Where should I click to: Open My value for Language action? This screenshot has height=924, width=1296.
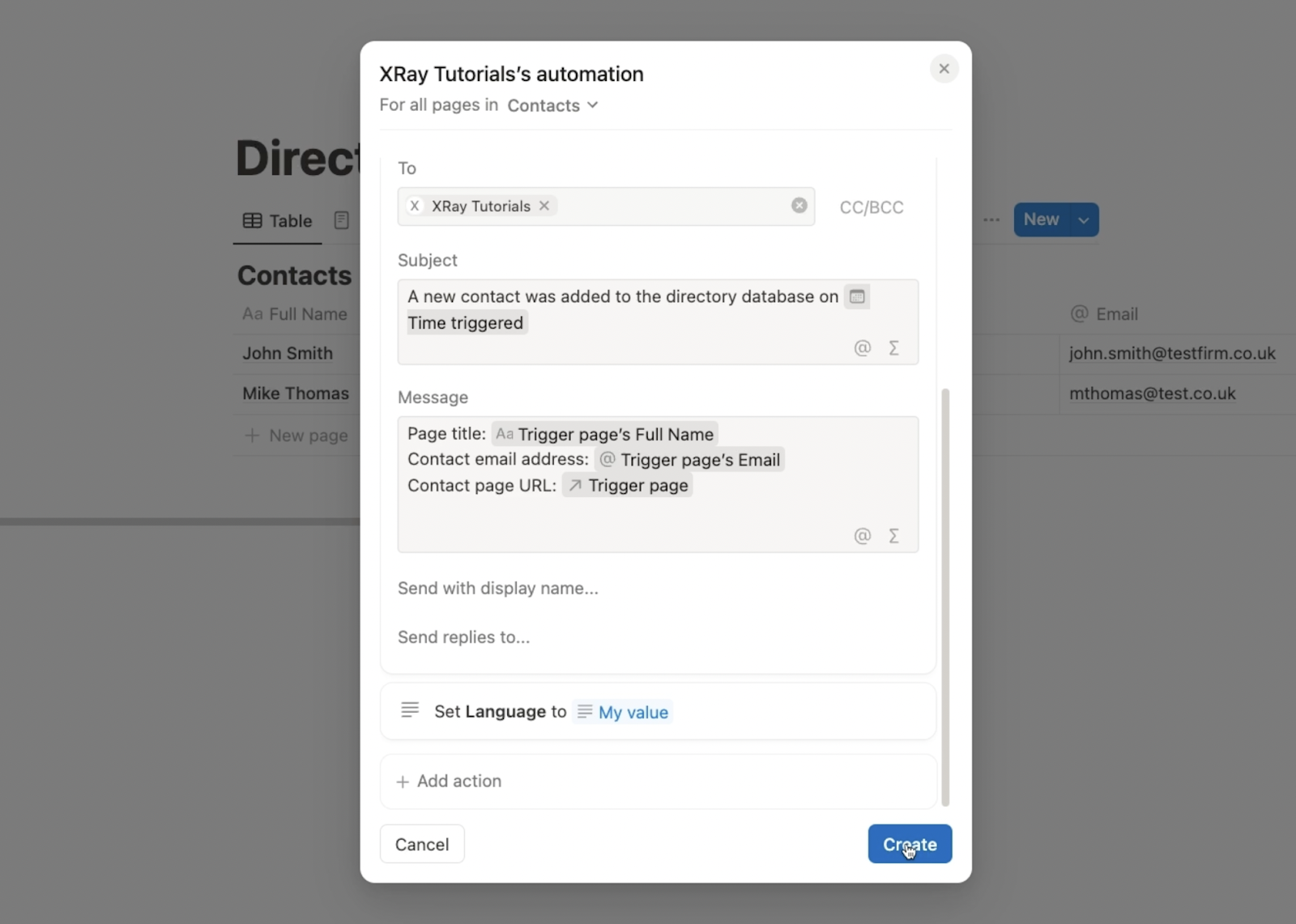(622, 713)
